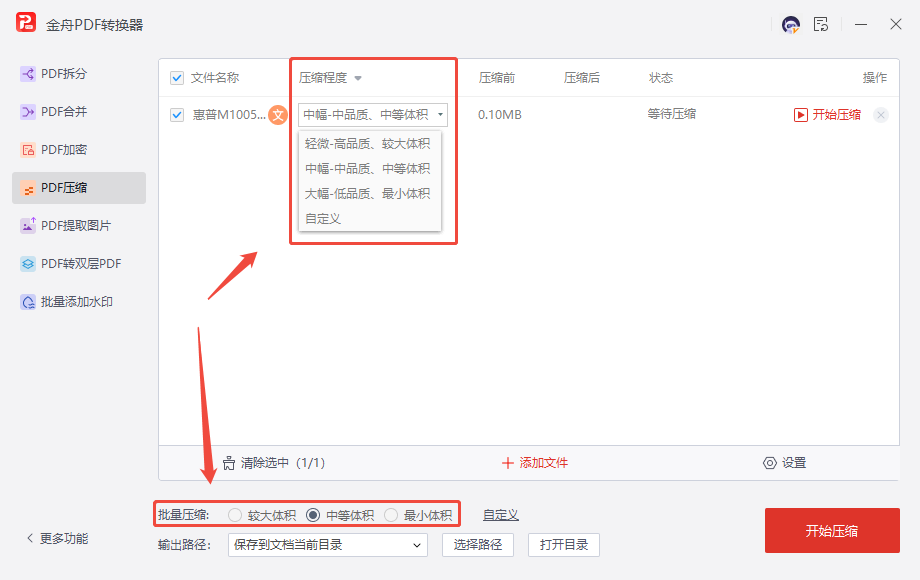Switch to the PDF合并 sidebar tab
The height and width of the screenshot is (580, 920).
(x=79, y=111)
